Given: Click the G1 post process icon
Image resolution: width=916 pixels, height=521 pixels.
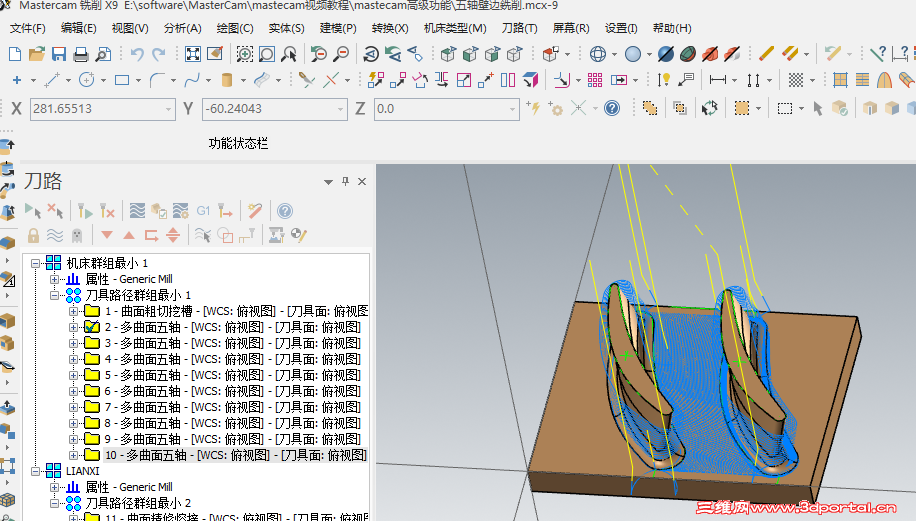Looking at the screenshot, I should [203, 211].
